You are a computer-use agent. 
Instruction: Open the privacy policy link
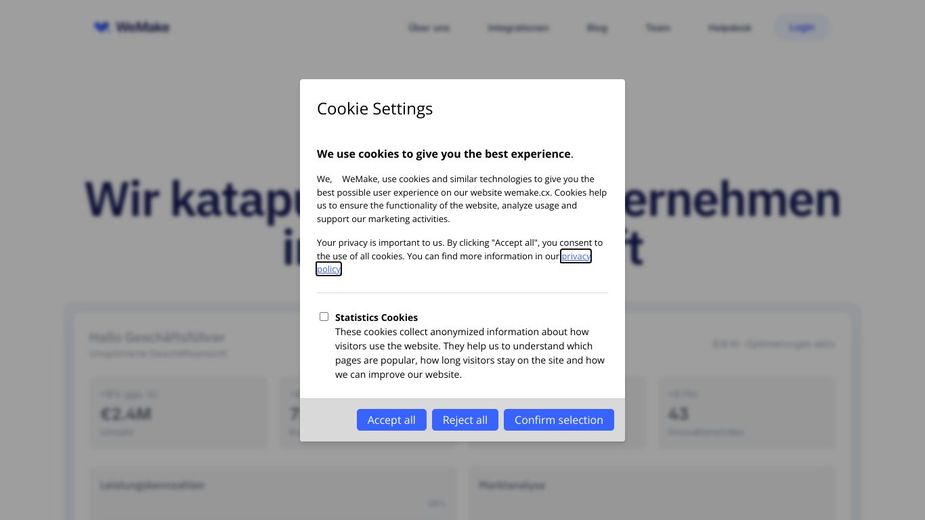point(575,256)
